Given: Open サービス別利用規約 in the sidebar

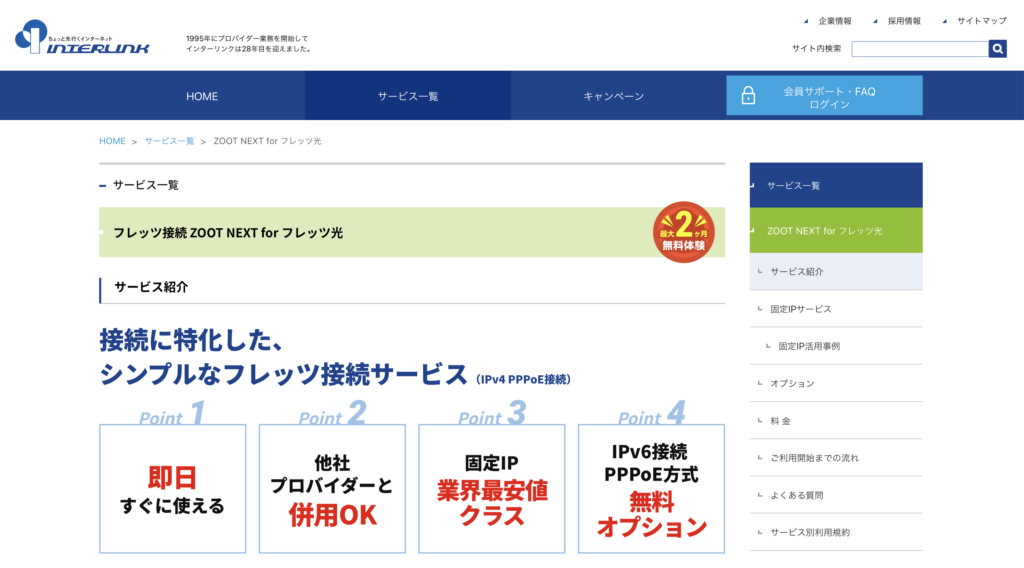Looking at the screenshot, I should click(x=836, y=532).
